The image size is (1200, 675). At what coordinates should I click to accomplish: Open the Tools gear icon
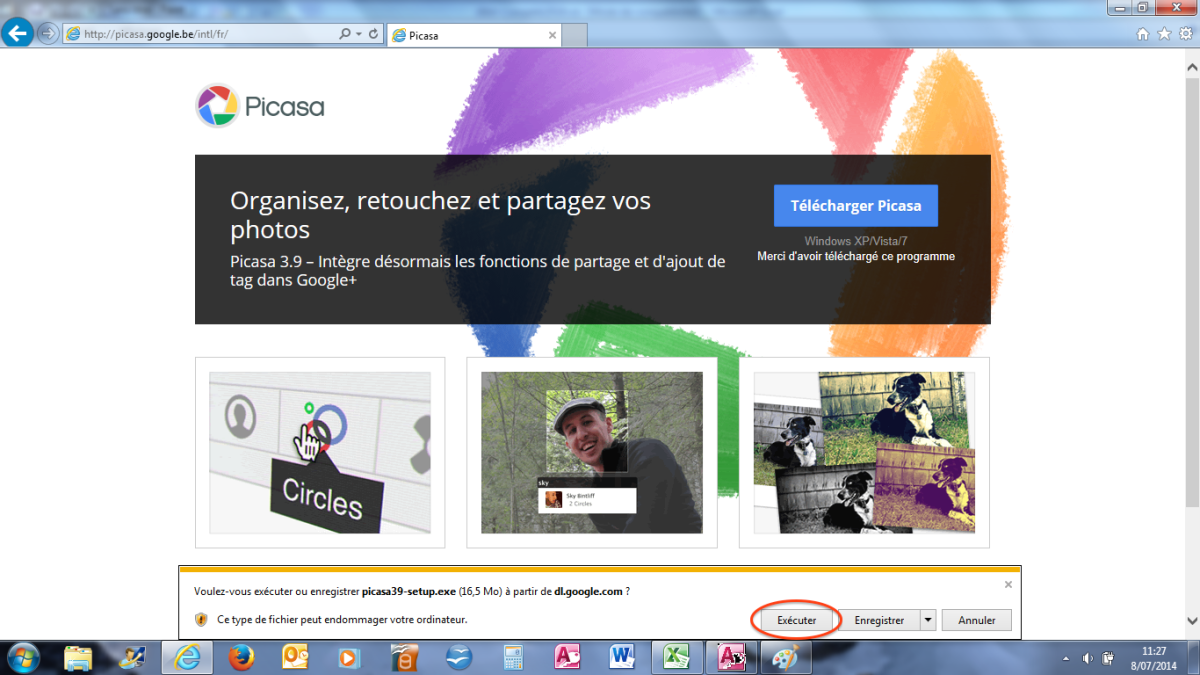point(1186,33)
